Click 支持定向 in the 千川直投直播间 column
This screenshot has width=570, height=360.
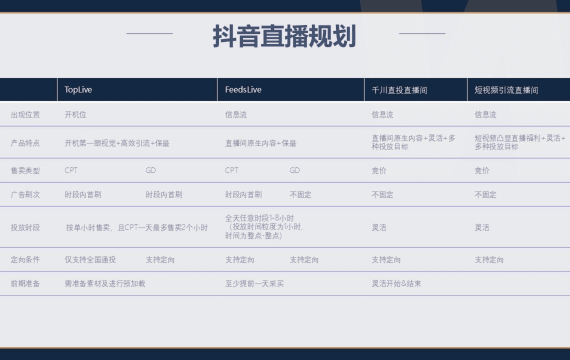pos(386,260)
